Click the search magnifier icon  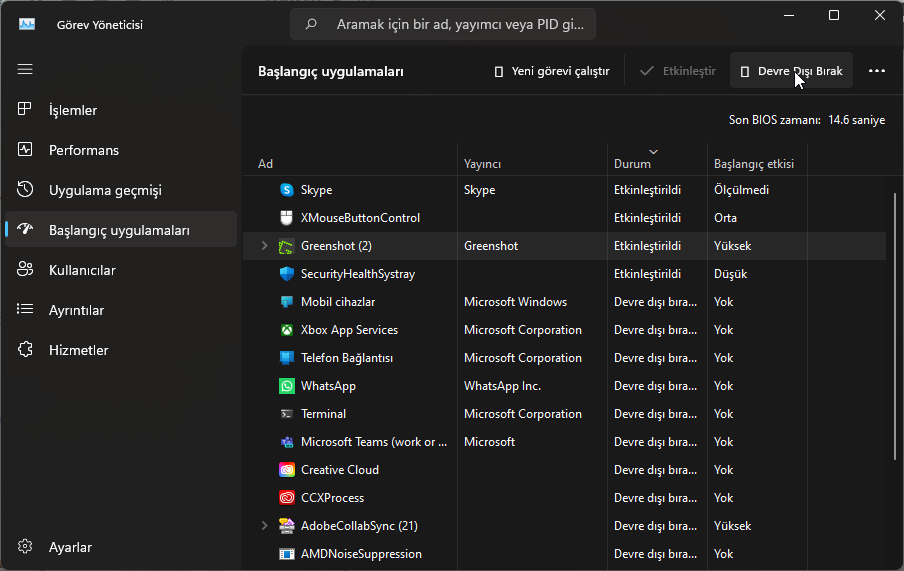[x=311, y=24]
